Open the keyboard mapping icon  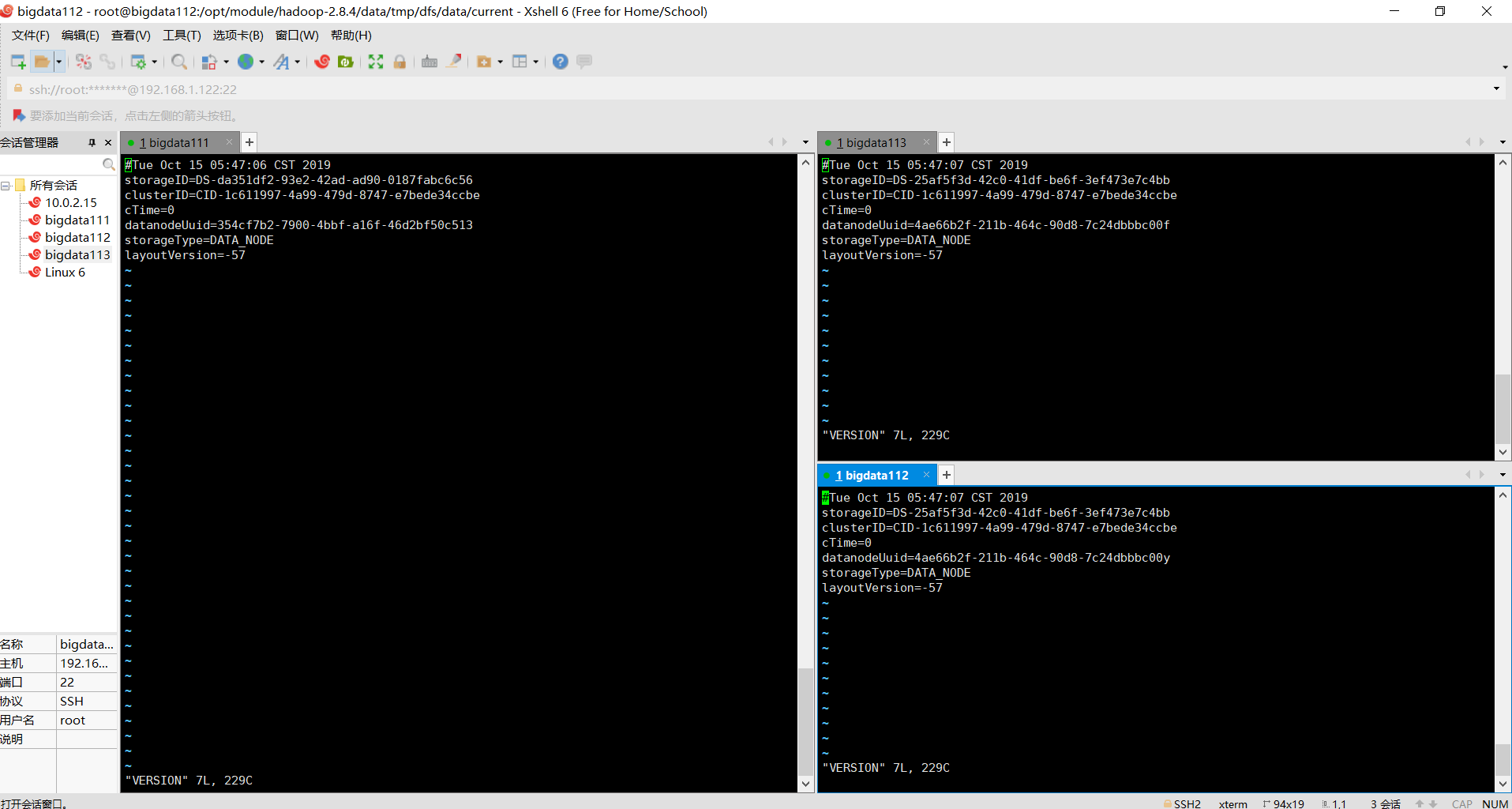[430, 62]
